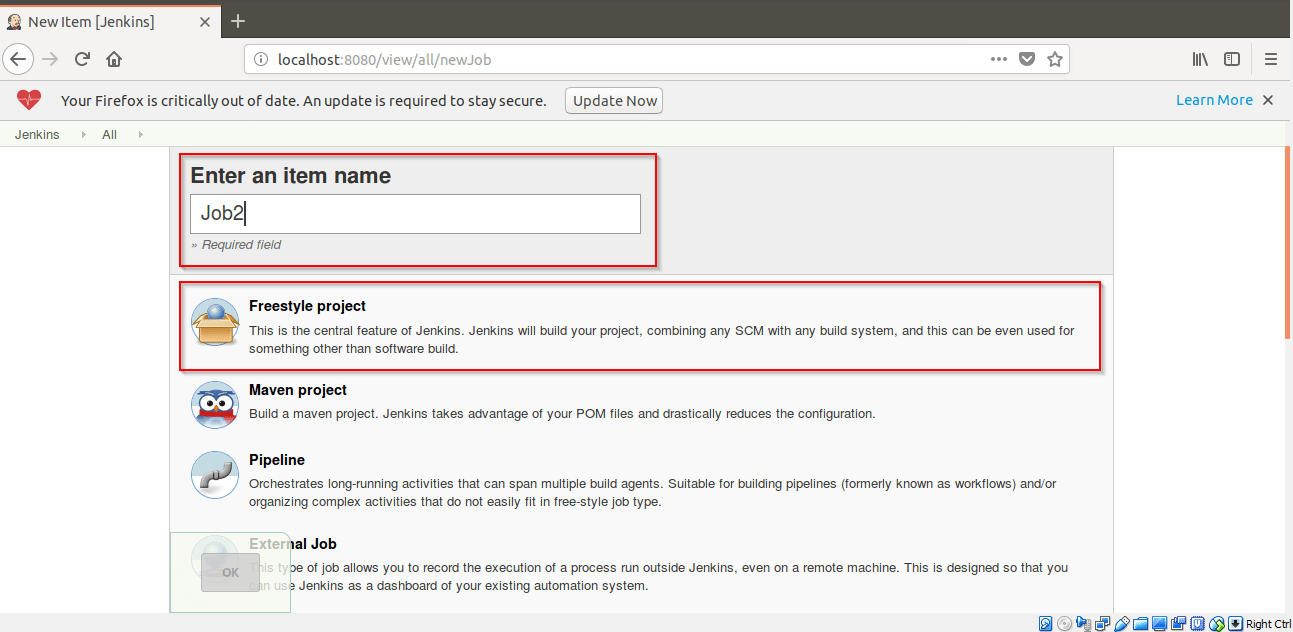This screenshot has height=632, width=1293.
Task: Select the External Job title
Action: point(293,544)
